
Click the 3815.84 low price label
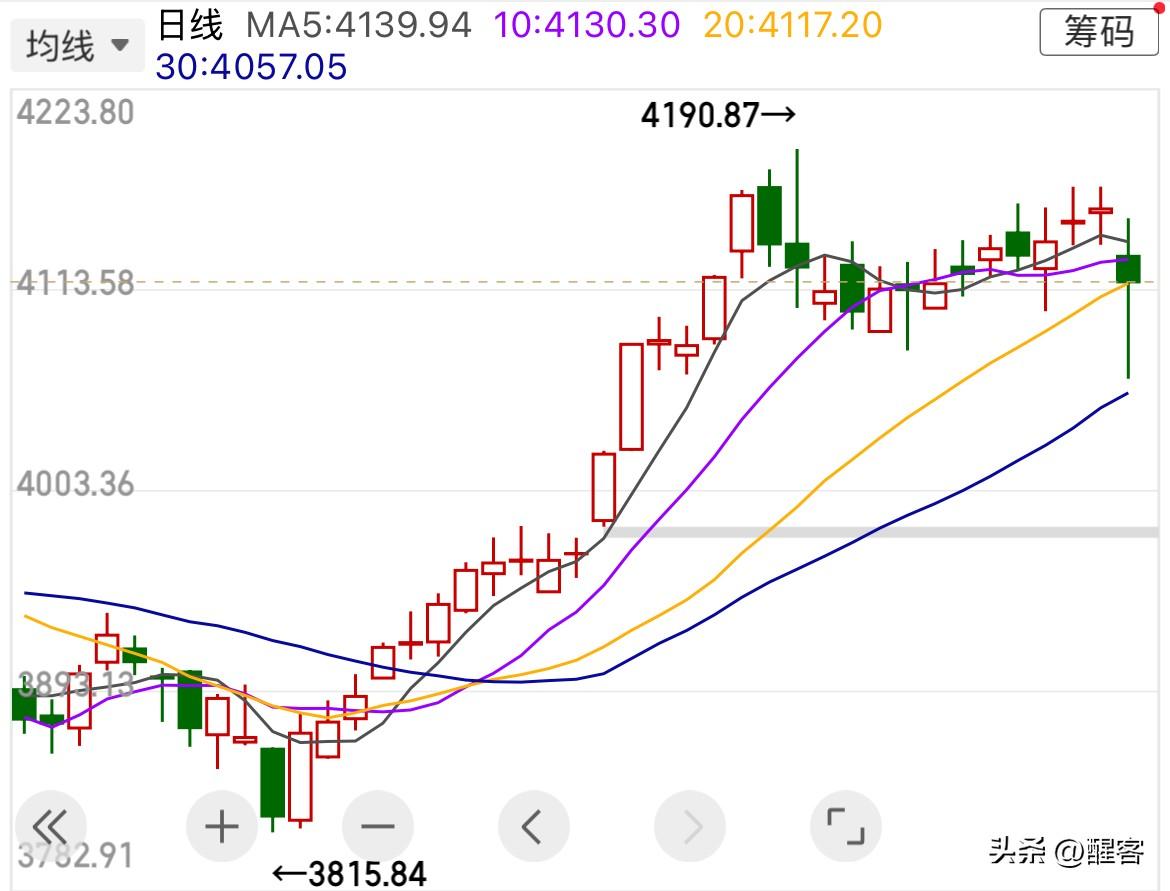pos(350,873)
